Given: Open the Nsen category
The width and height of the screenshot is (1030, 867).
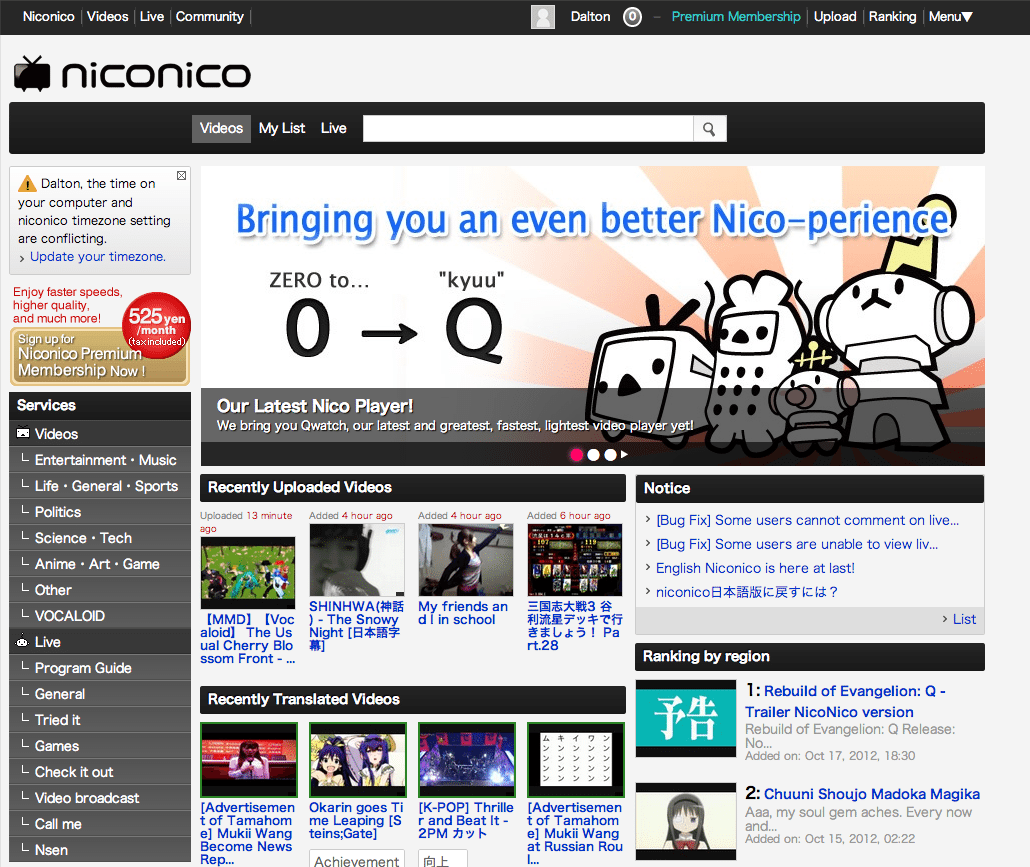Looking at the screenshot, I should 100,850.
